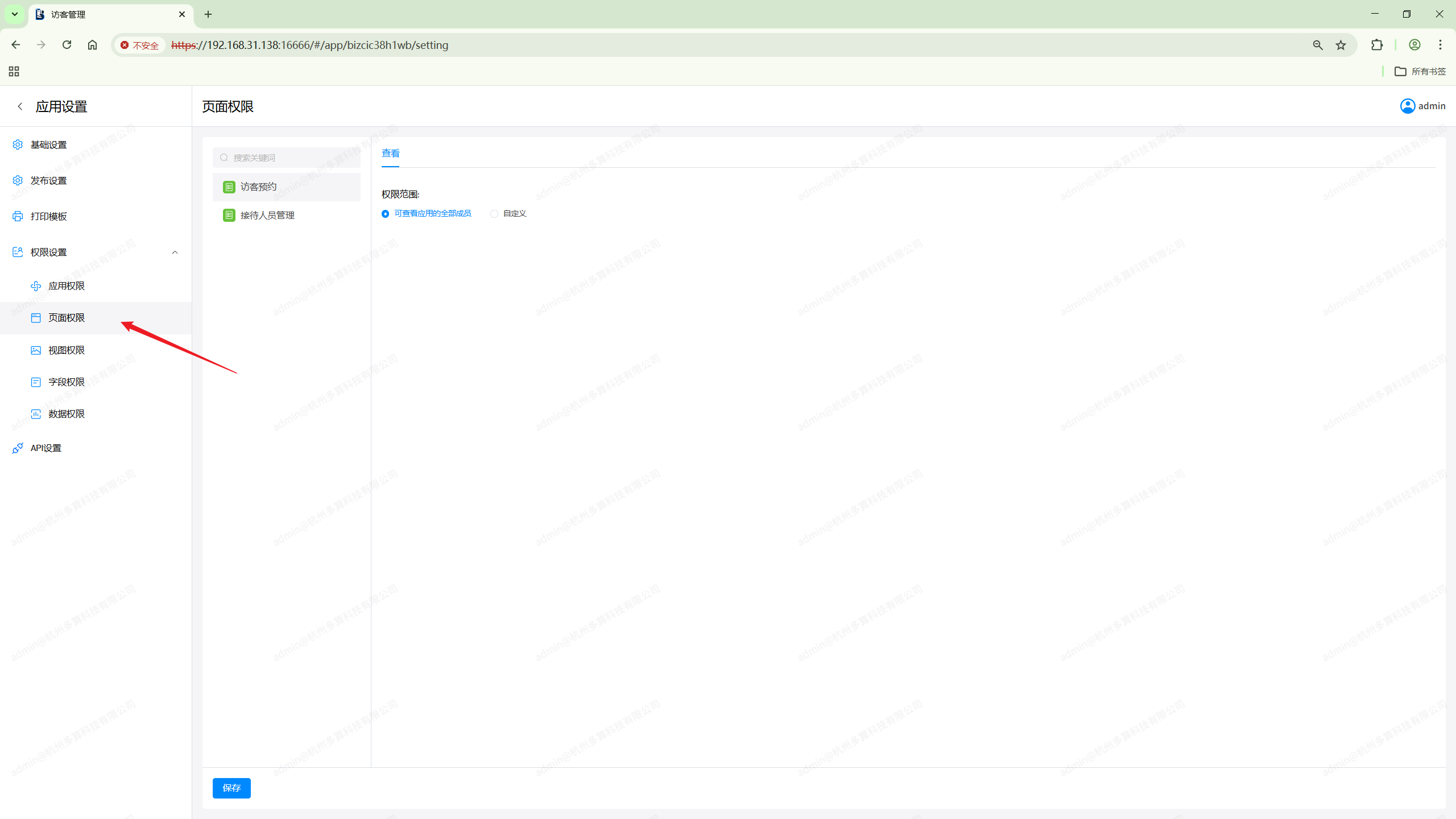This screenshot has width=1456, height=819.
Task: Click the 视图权限 image icon
Action: [36, 350]
